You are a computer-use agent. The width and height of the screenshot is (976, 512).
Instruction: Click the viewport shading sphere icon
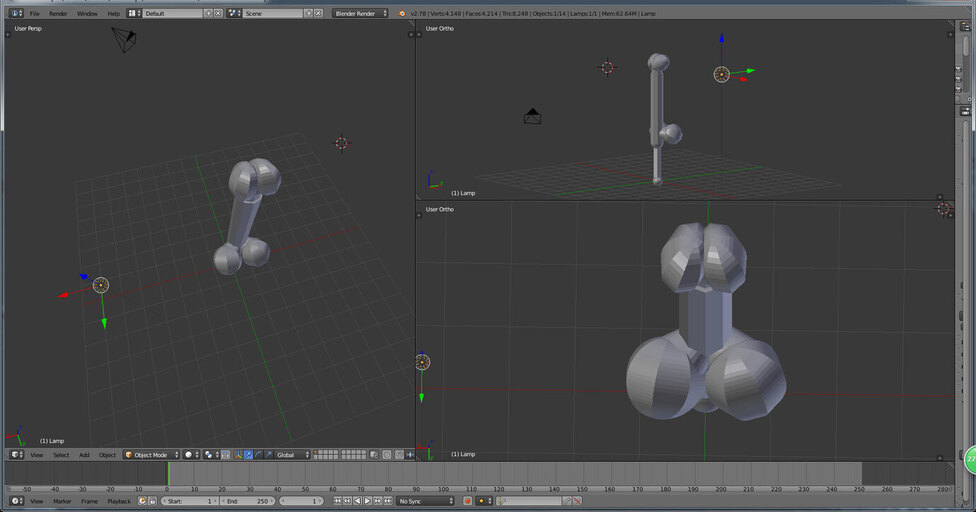tap(191, 455)
